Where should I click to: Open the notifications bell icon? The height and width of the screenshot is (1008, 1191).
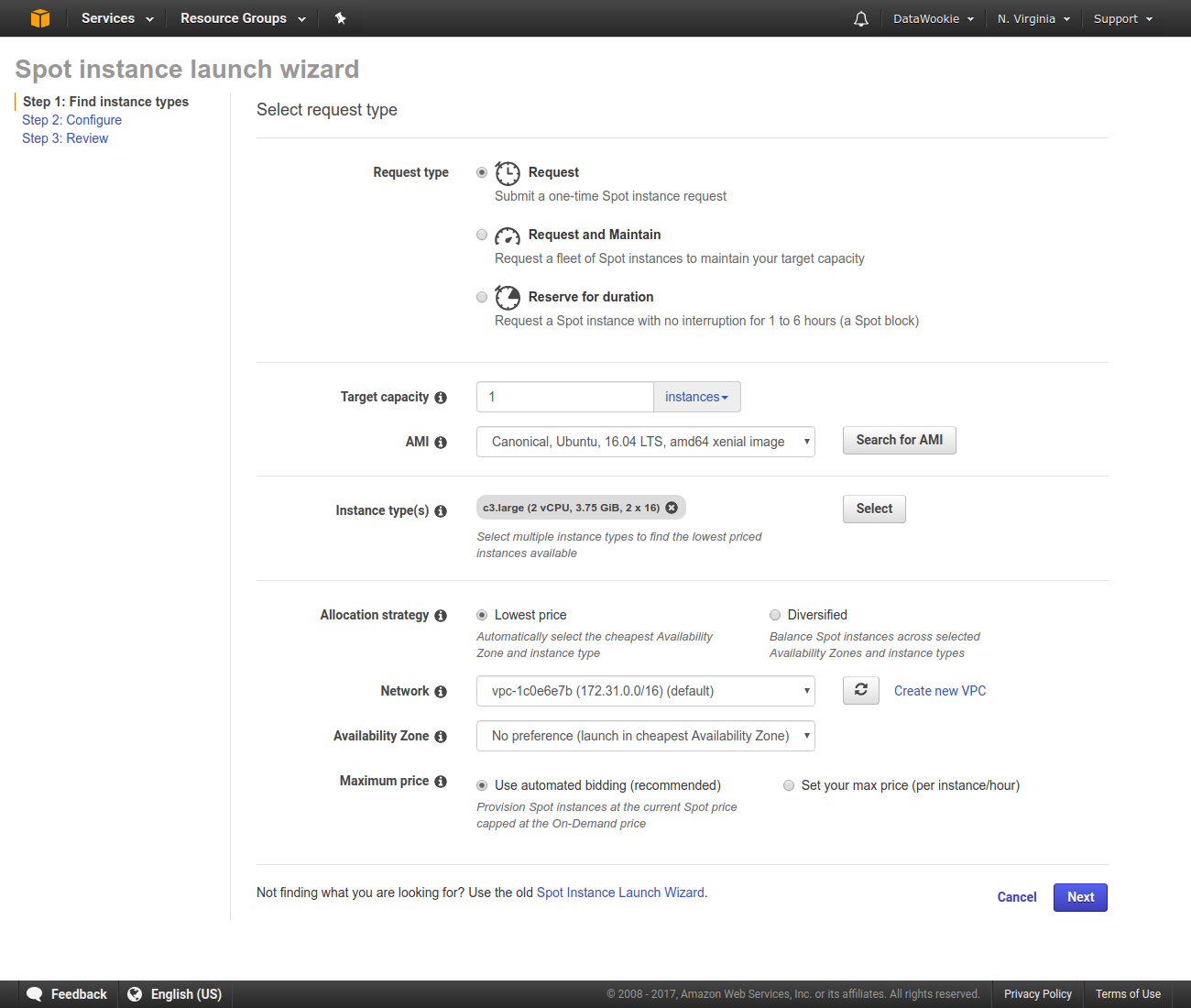tap(860, 19)
